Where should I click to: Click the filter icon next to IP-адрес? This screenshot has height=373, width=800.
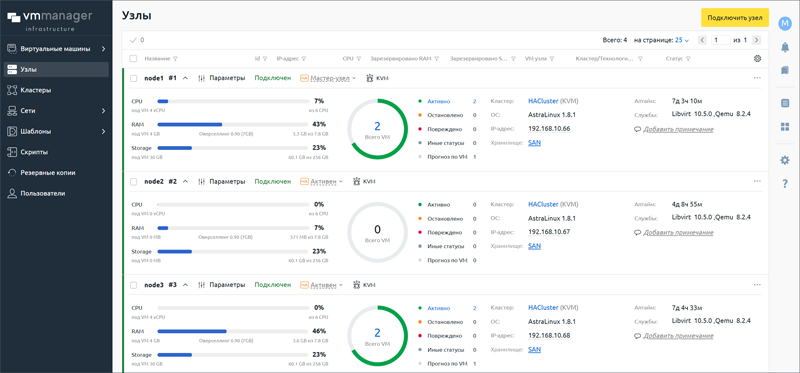(304, 59)
